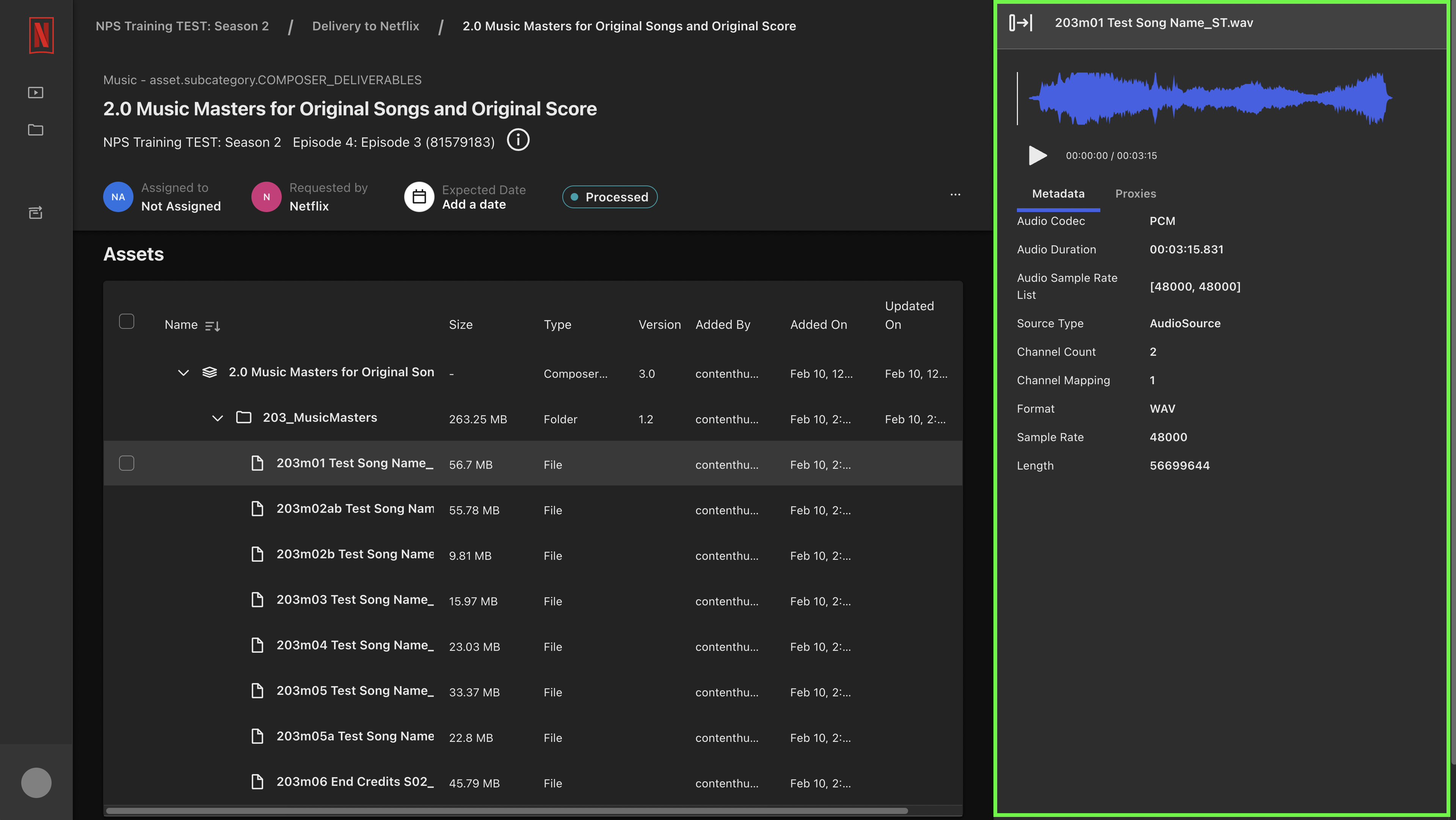1456x820 pixels.
Task: Click the Netflix logo in the sidebar
Action: (41, 35)
